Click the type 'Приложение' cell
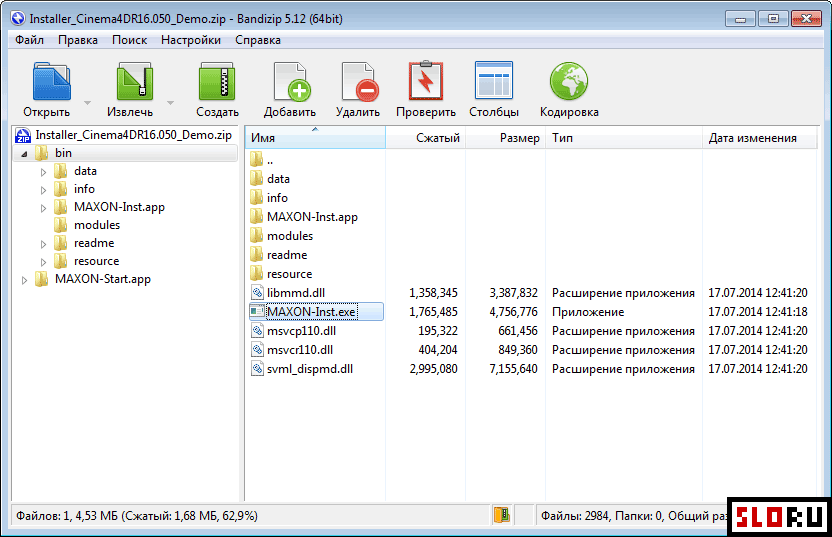 [x=588, y=312]
